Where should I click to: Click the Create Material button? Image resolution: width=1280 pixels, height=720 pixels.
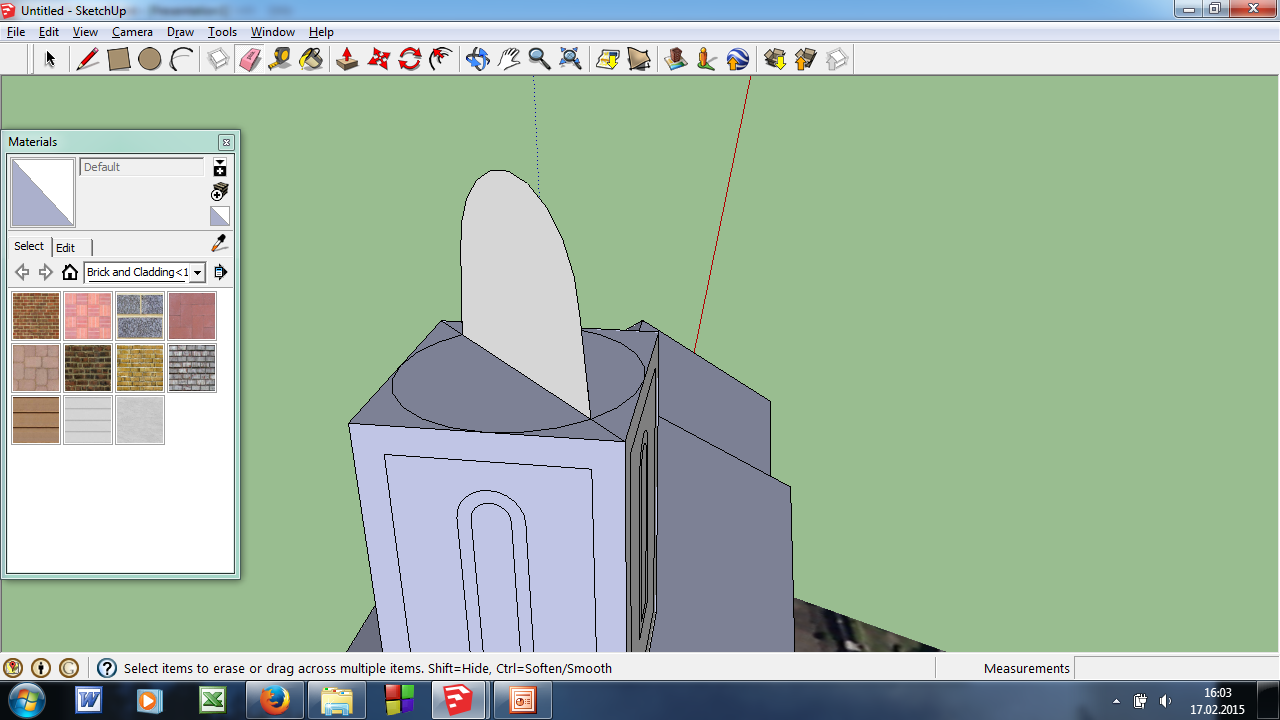click(220, 192)
